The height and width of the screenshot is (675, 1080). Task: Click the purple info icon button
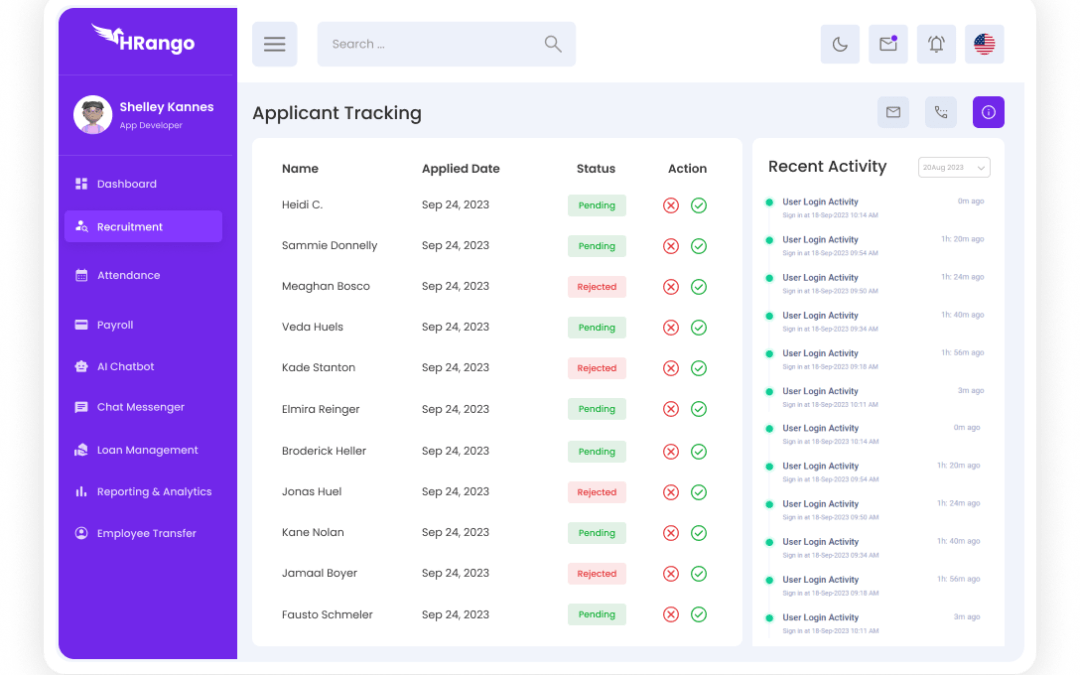[988, 113]
